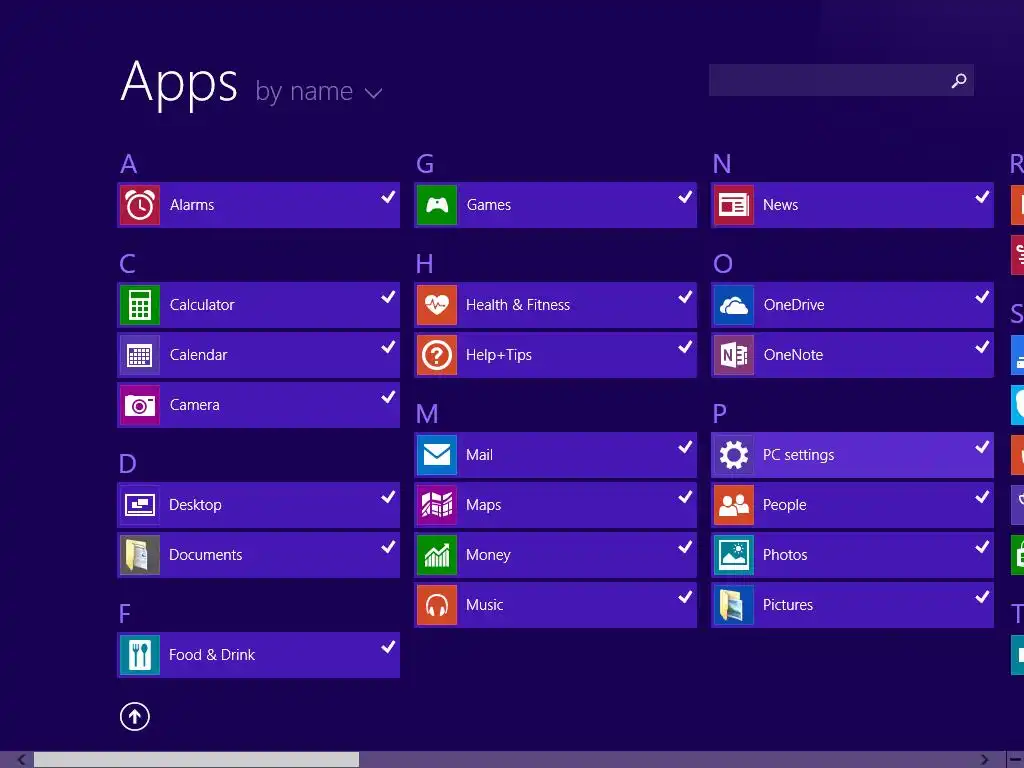Image resolution: width=1024 pixels, height=768 pixels.
Task: Click the scrollbar left arrow
Action: click(x=21, y=760)
